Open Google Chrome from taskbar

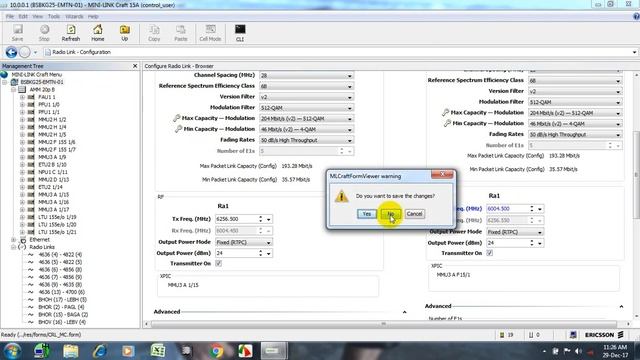point(216,351)
